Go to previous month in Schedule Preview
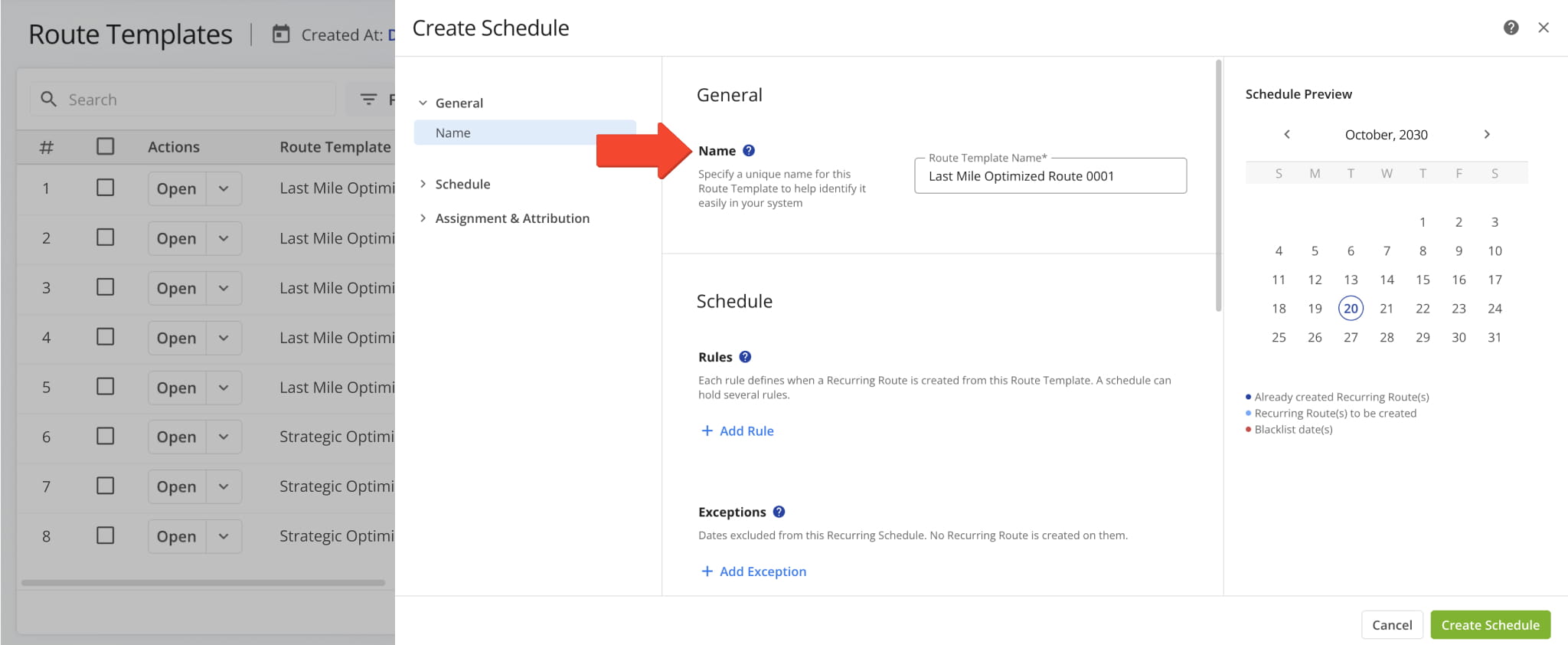Screen dimensions: 1568x645 [x=1287, y=134]
